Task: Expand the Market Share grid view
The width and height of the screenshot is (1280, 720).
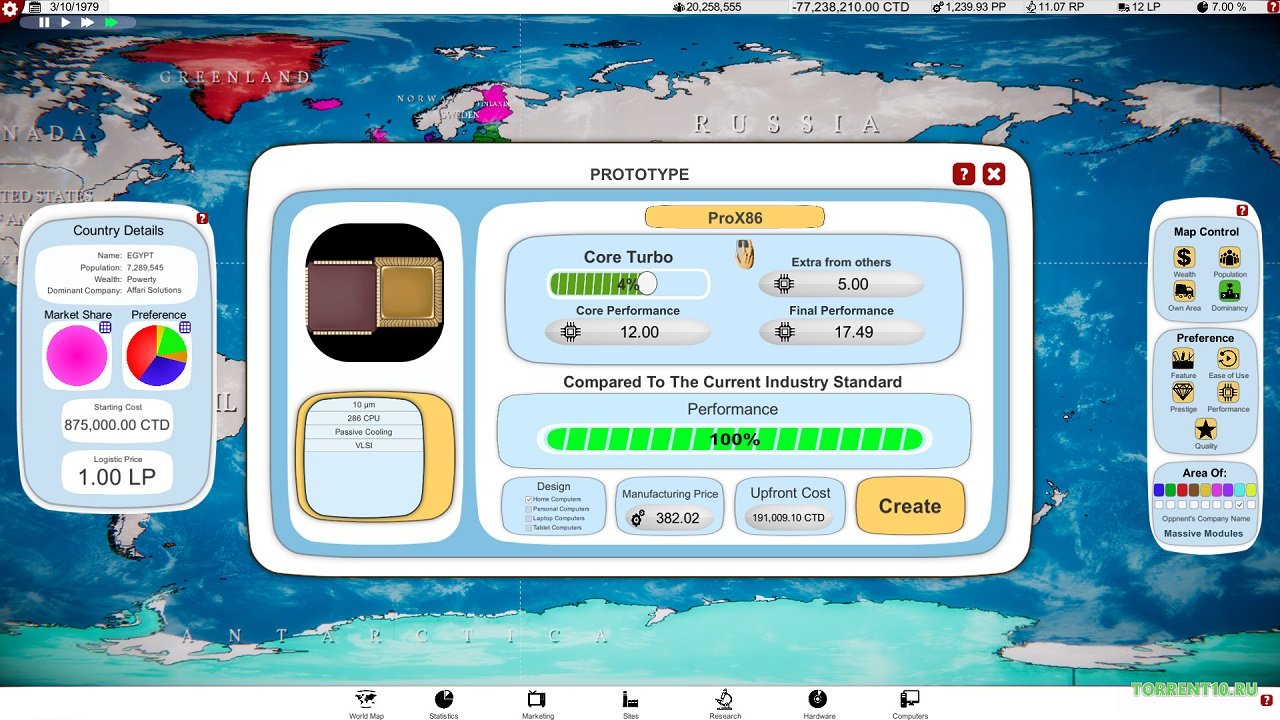Action: pos(105,327)
